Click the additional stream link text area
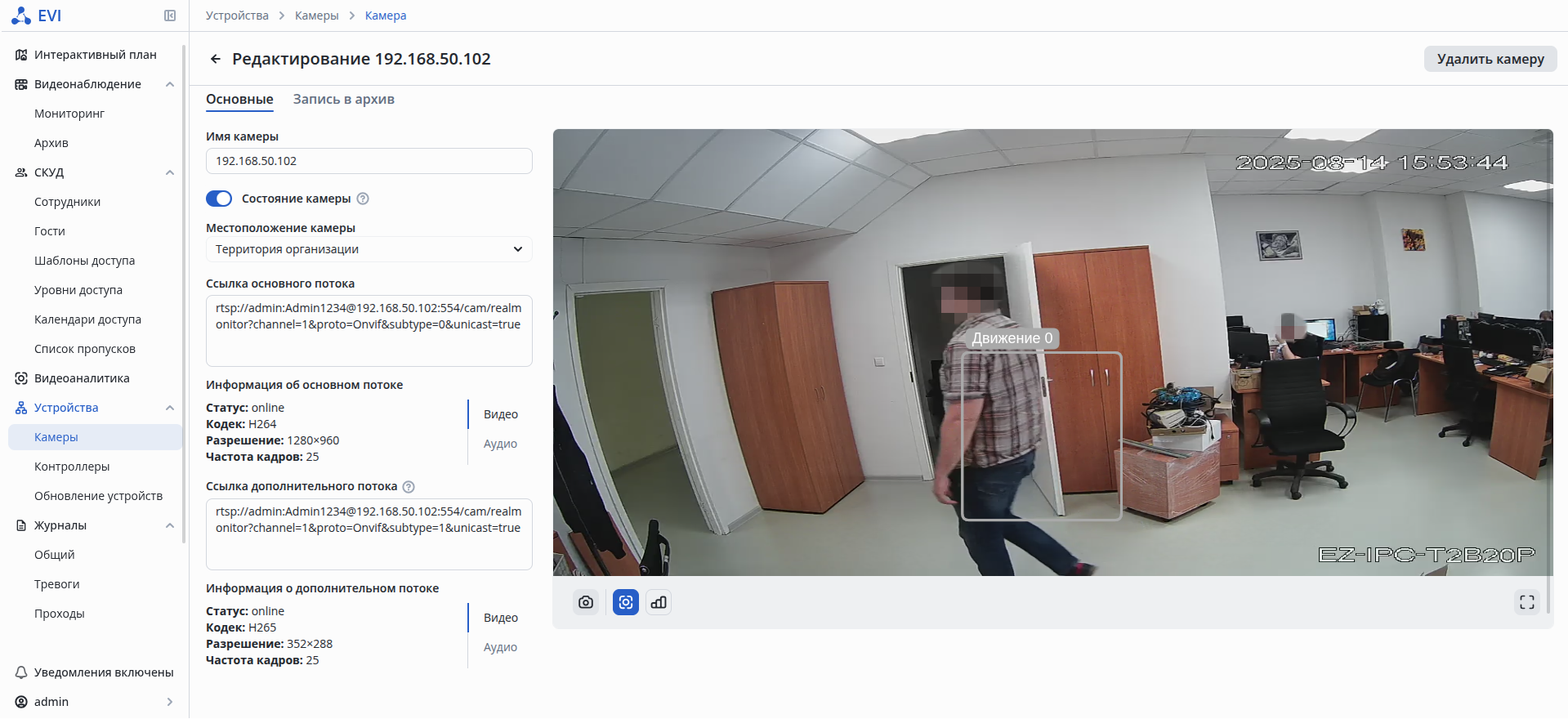 coord(369,534)
